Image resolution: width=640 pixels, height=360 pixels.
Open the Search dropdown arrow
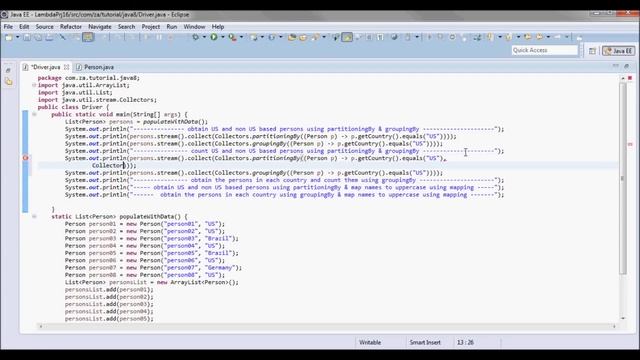tap(324, 37)
